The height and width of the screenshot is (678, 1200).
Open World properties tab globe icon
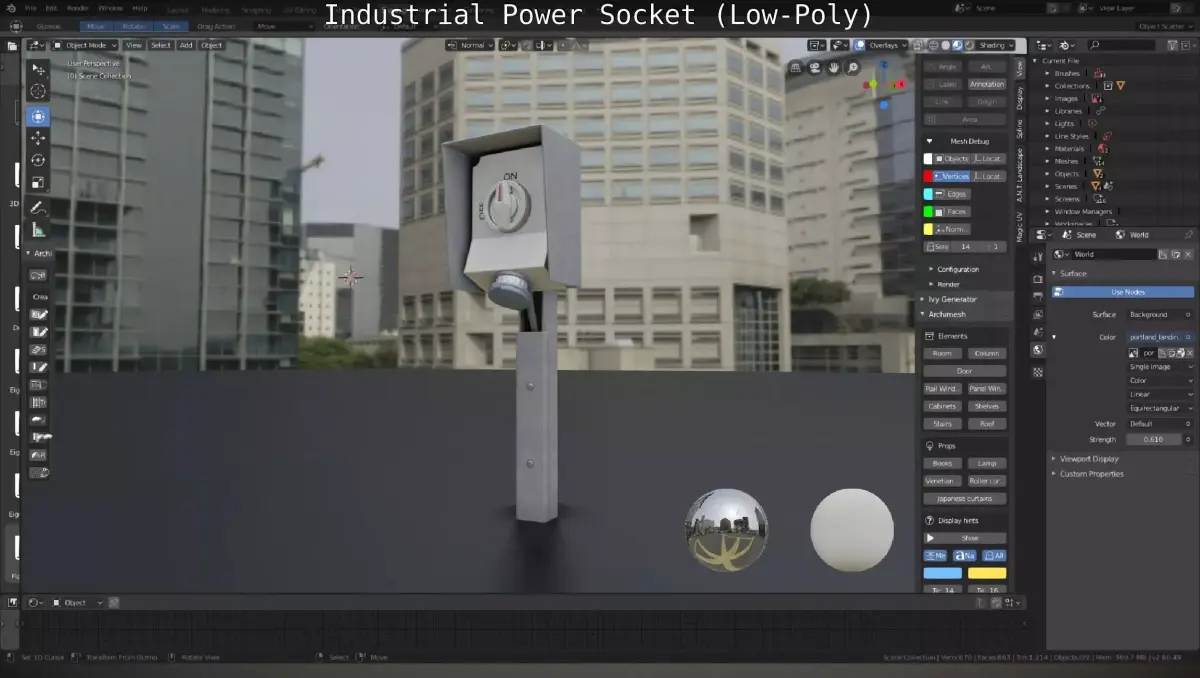pyautogui.click(x=1038, y=350)
